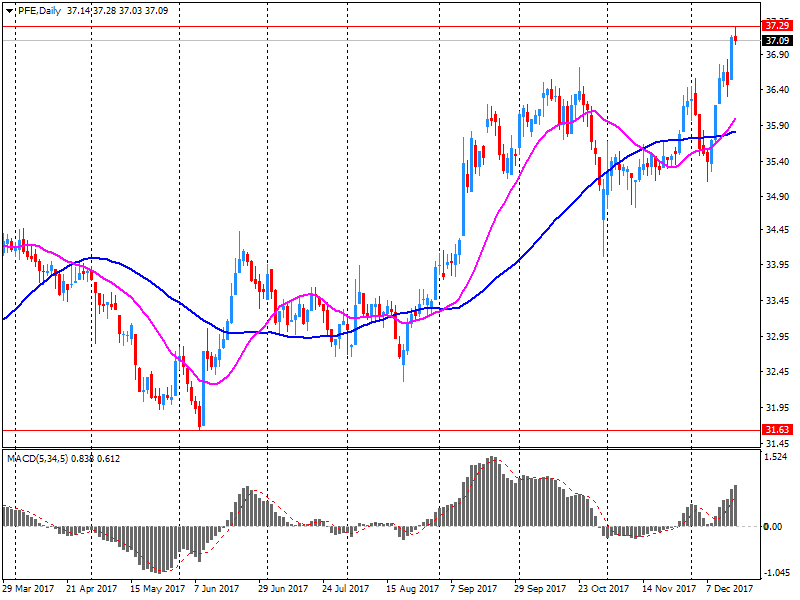The image size is (800, 600).
Task: Select the upper red horizontal line at 37.29
Action: tap(381, 26)
